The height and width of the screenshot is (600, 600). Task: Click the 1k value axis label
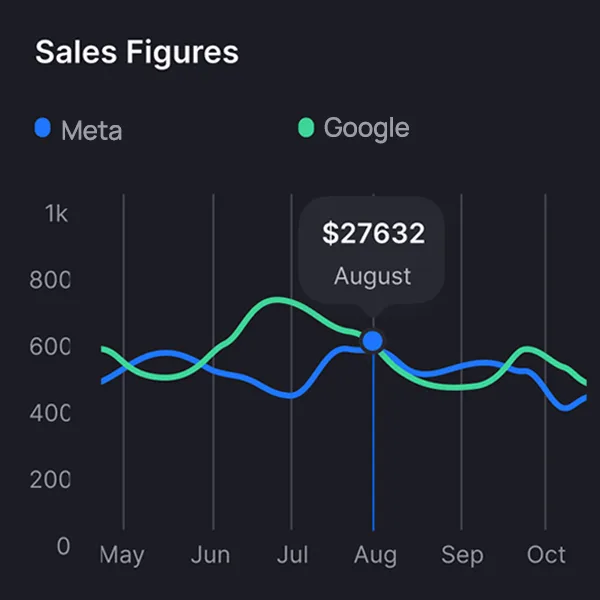[56, 213]
